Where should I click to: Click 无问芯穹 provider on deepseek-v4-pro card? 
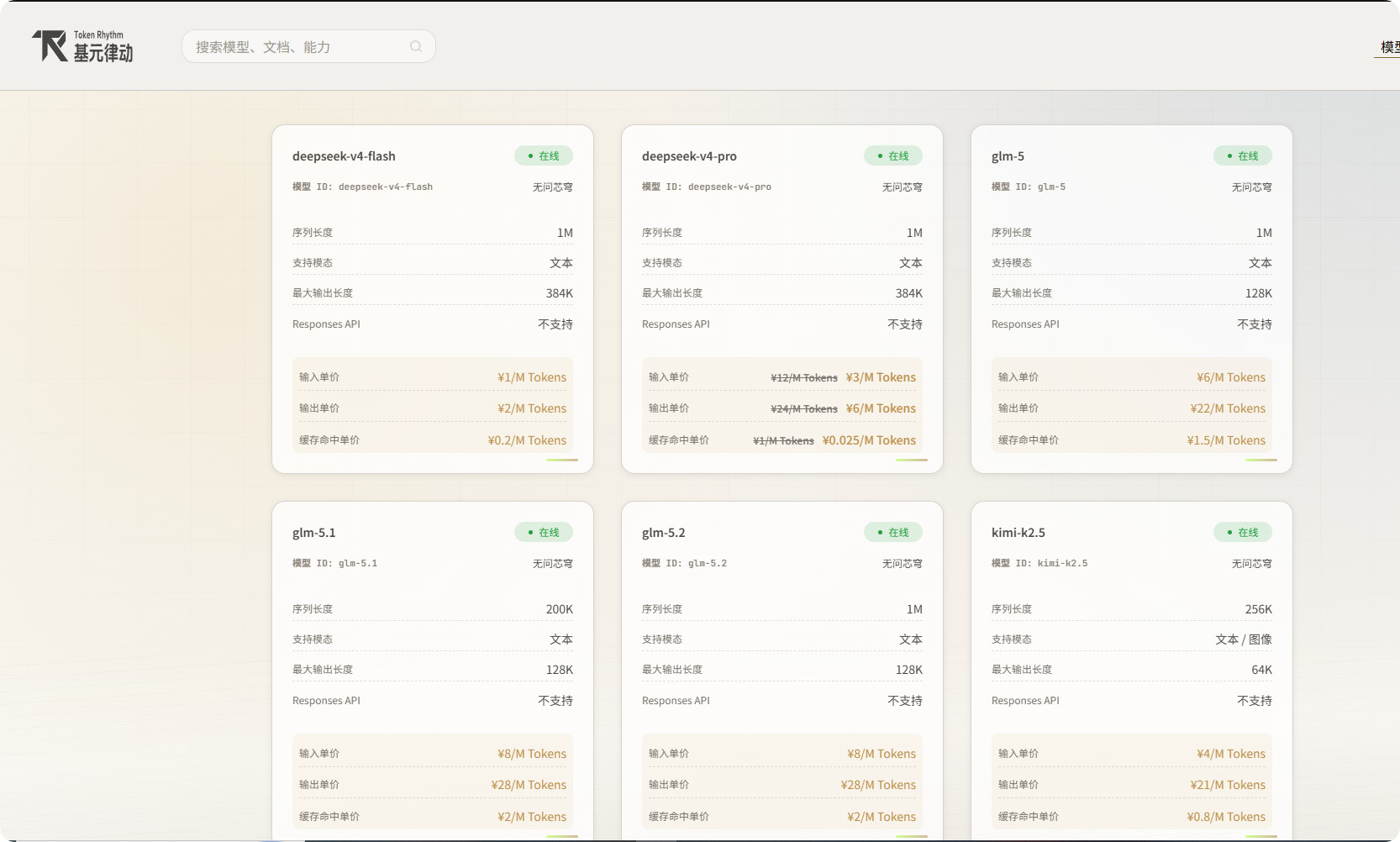(902, 187)
